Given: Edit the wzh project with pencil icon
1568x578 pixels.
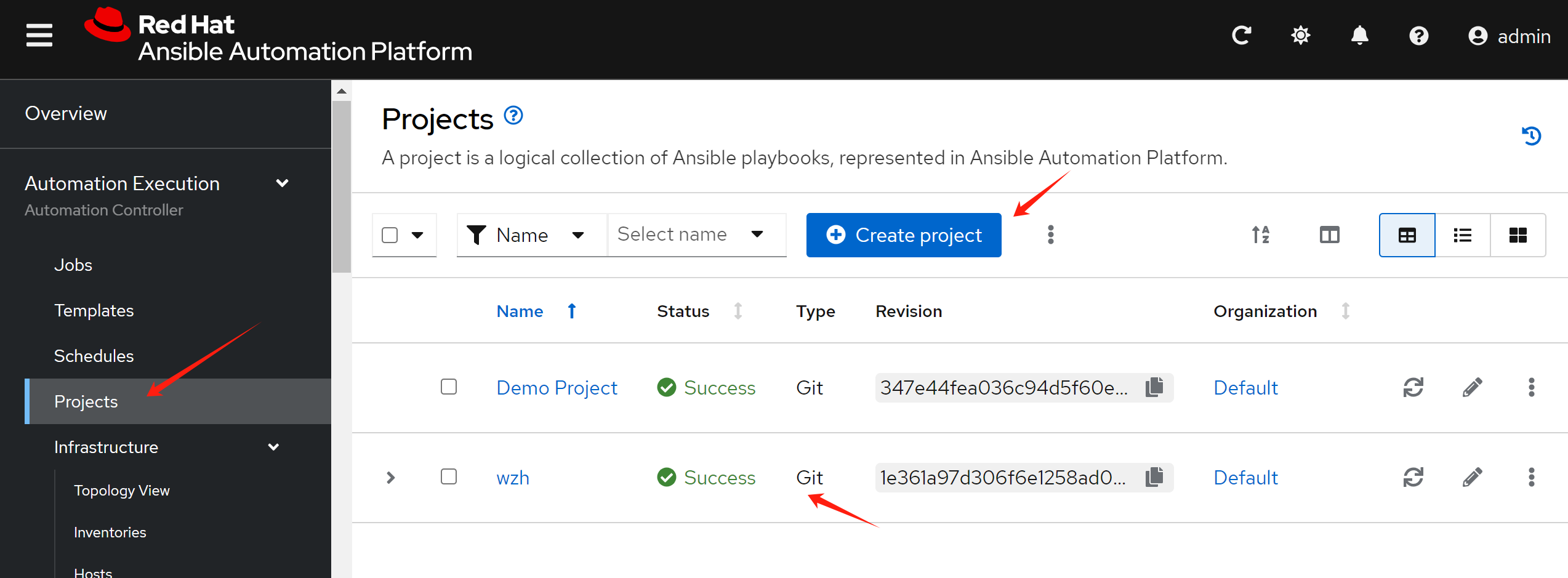Looking at the screenshot, I should pos(1472,477).
